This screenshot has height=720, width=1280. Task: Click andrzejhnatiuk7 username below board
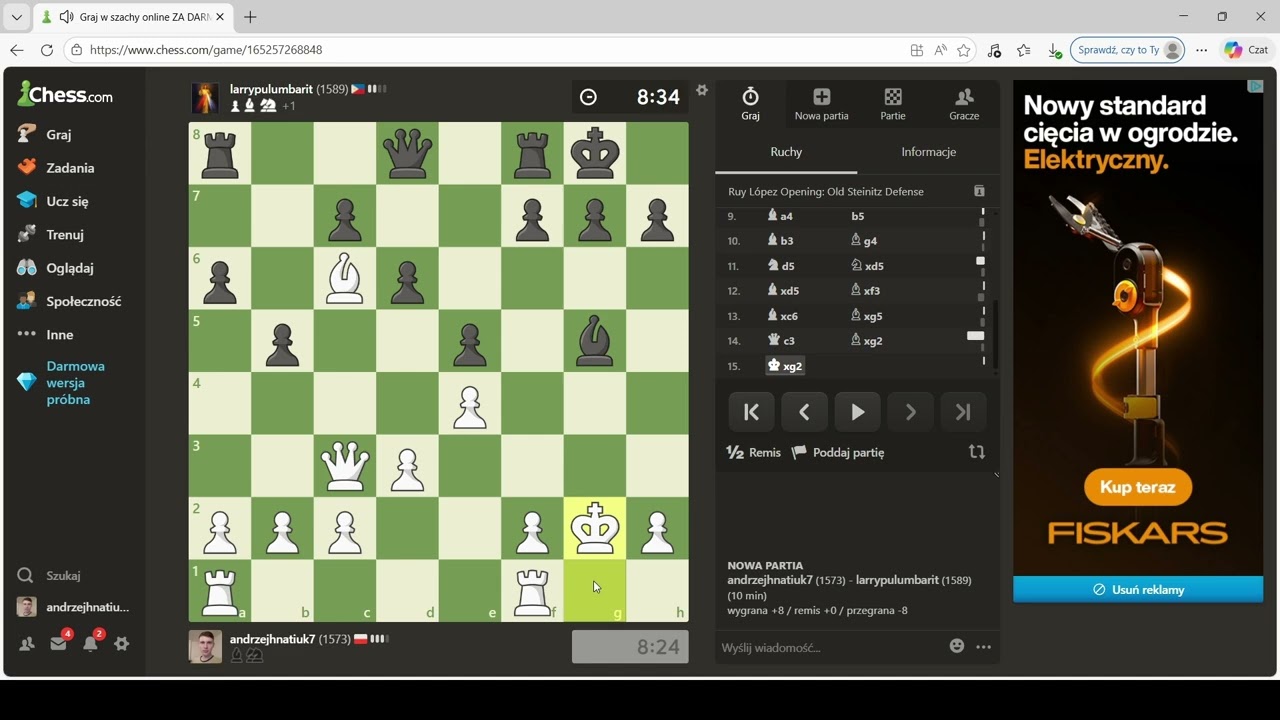tap(272, 639)
